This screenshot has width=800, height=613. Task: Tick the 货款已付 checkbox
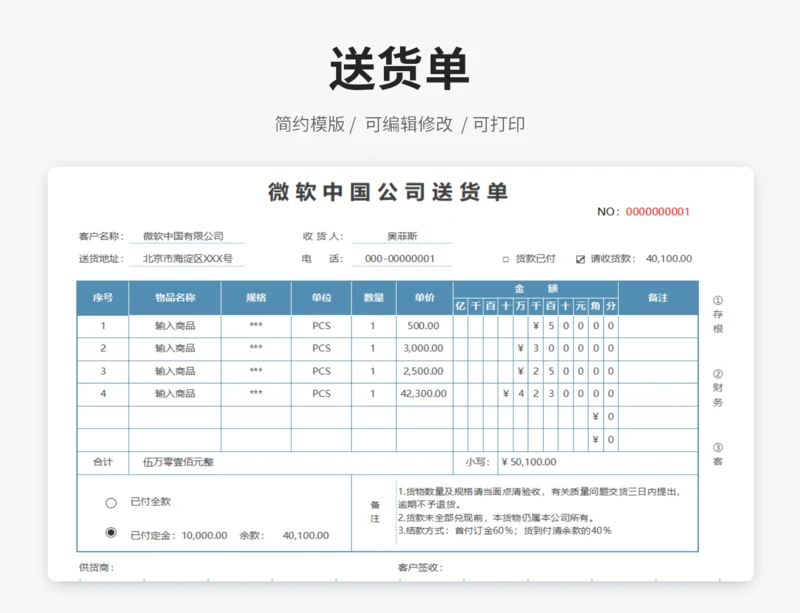(506, 259)
